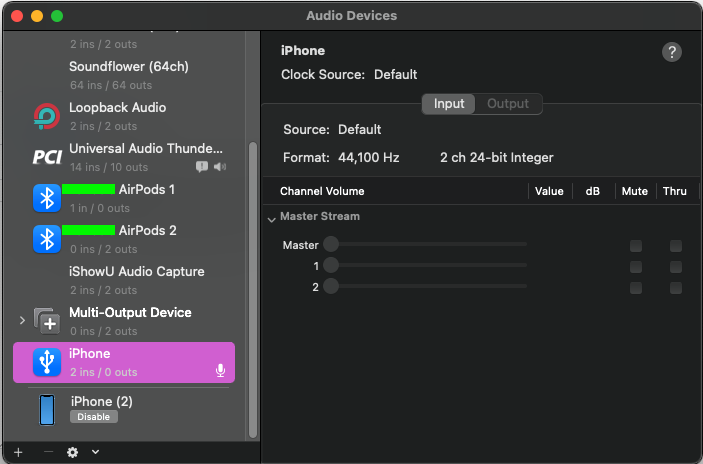Toggle Mute checkbox for channel 2

(635, 288)
